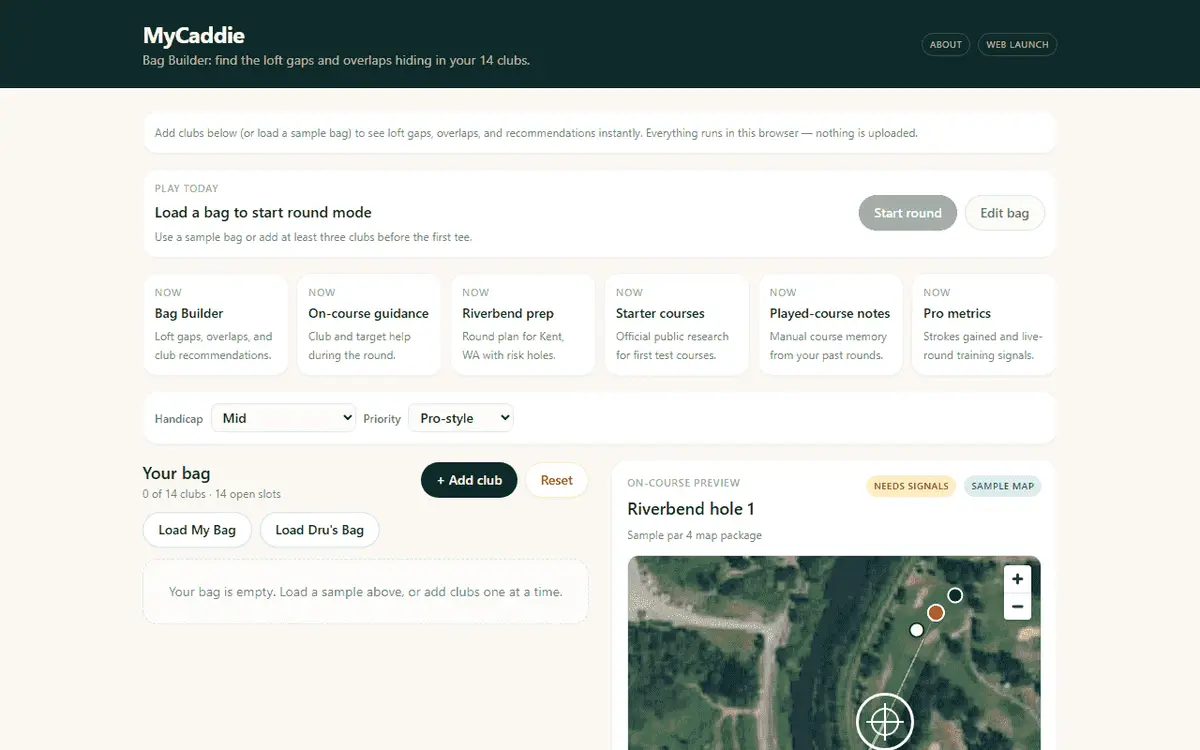Open the Played-course notes card
1200x750 pixels.
(831, 325)
